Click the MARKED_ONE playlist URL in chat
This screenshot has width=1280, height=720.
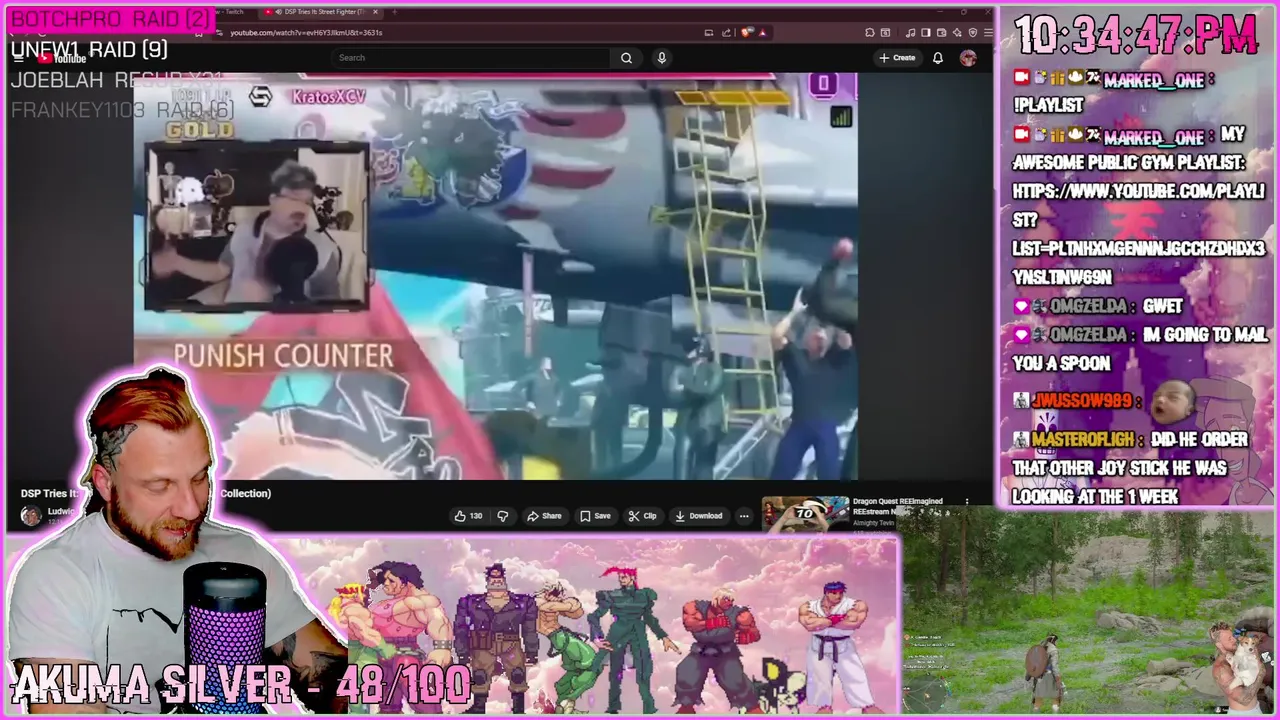tap(1138, 233)
